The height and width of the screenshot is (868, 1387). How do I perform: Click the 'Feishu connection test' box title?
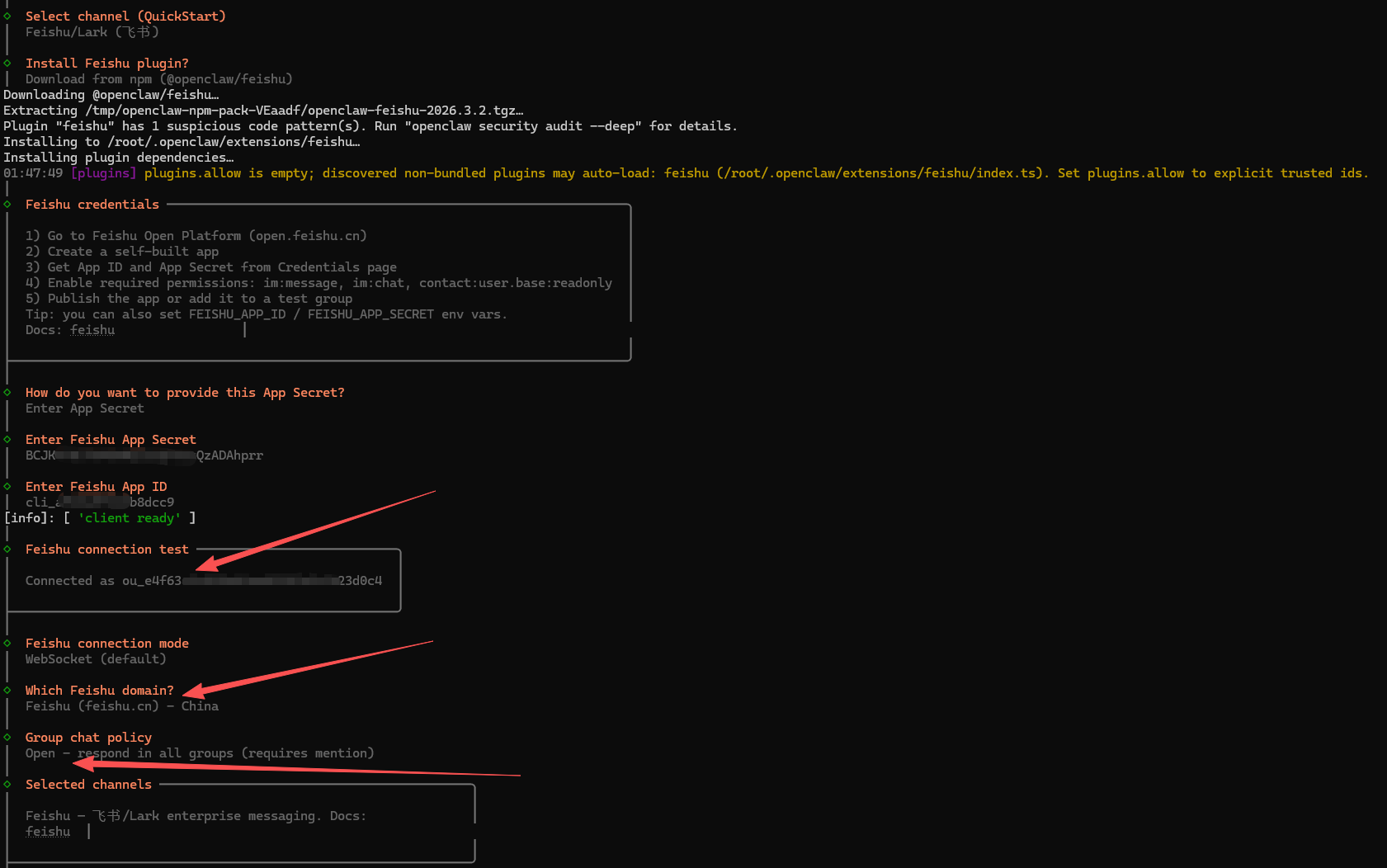[x=107, y=549]
